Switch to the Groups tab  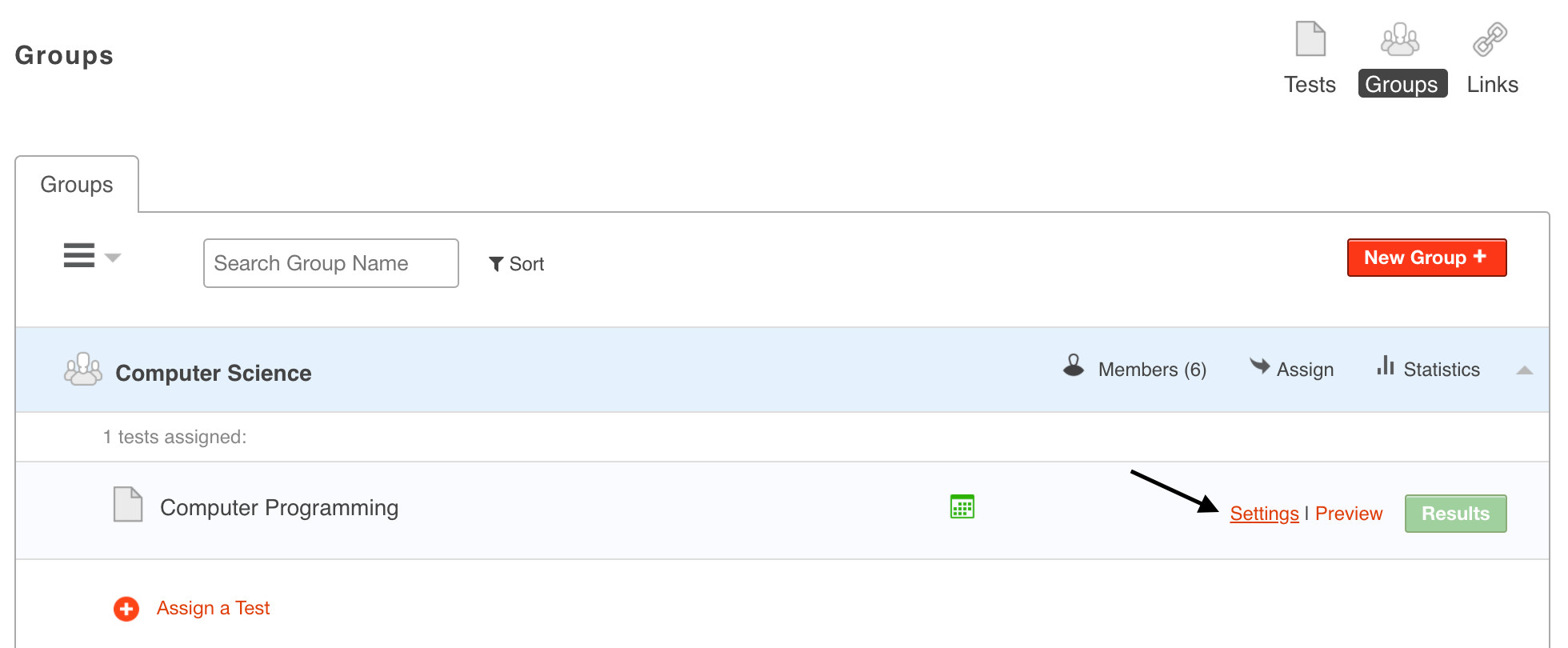pos(77,185)
